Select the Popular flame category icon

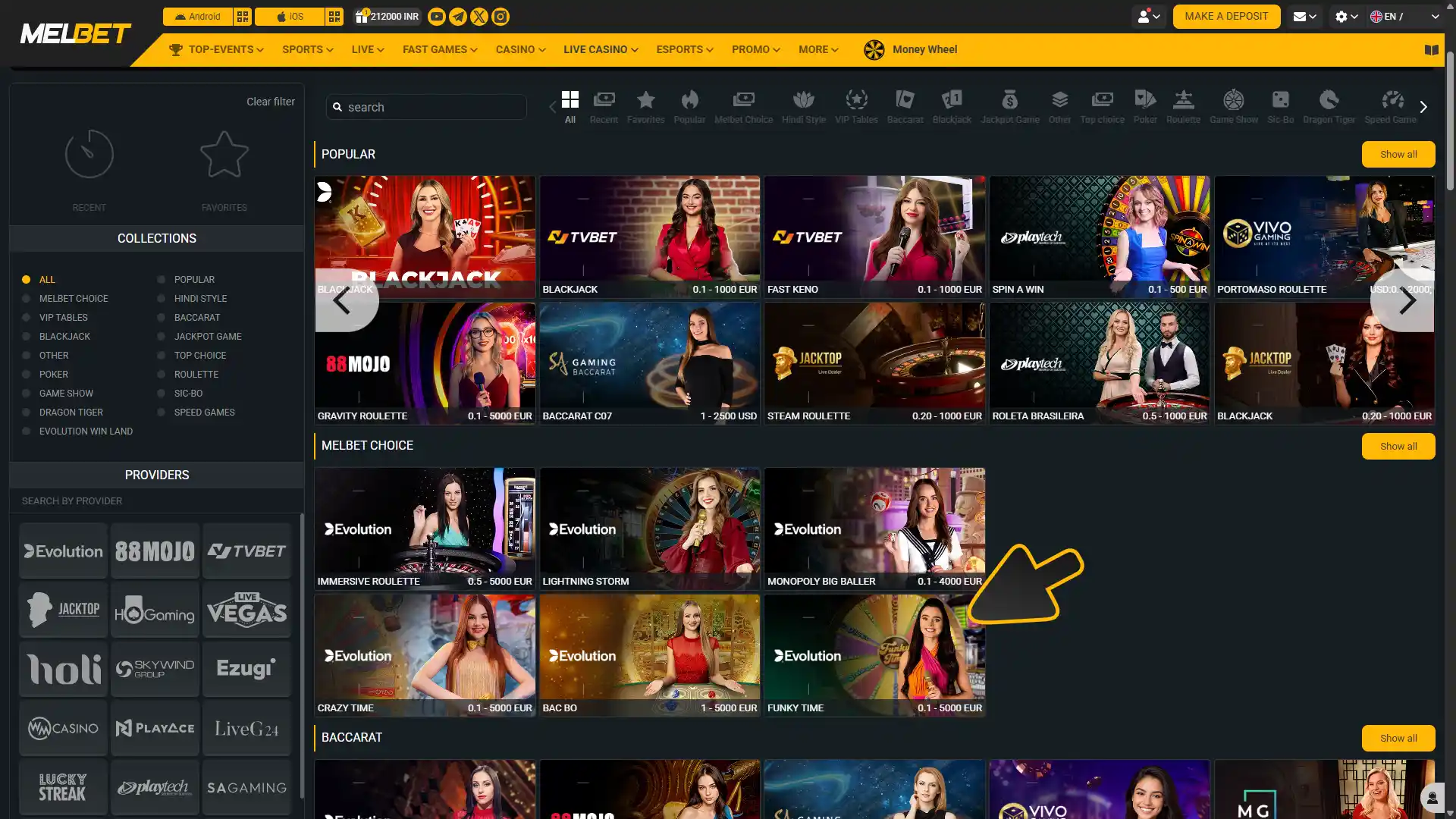coord(689,107)
